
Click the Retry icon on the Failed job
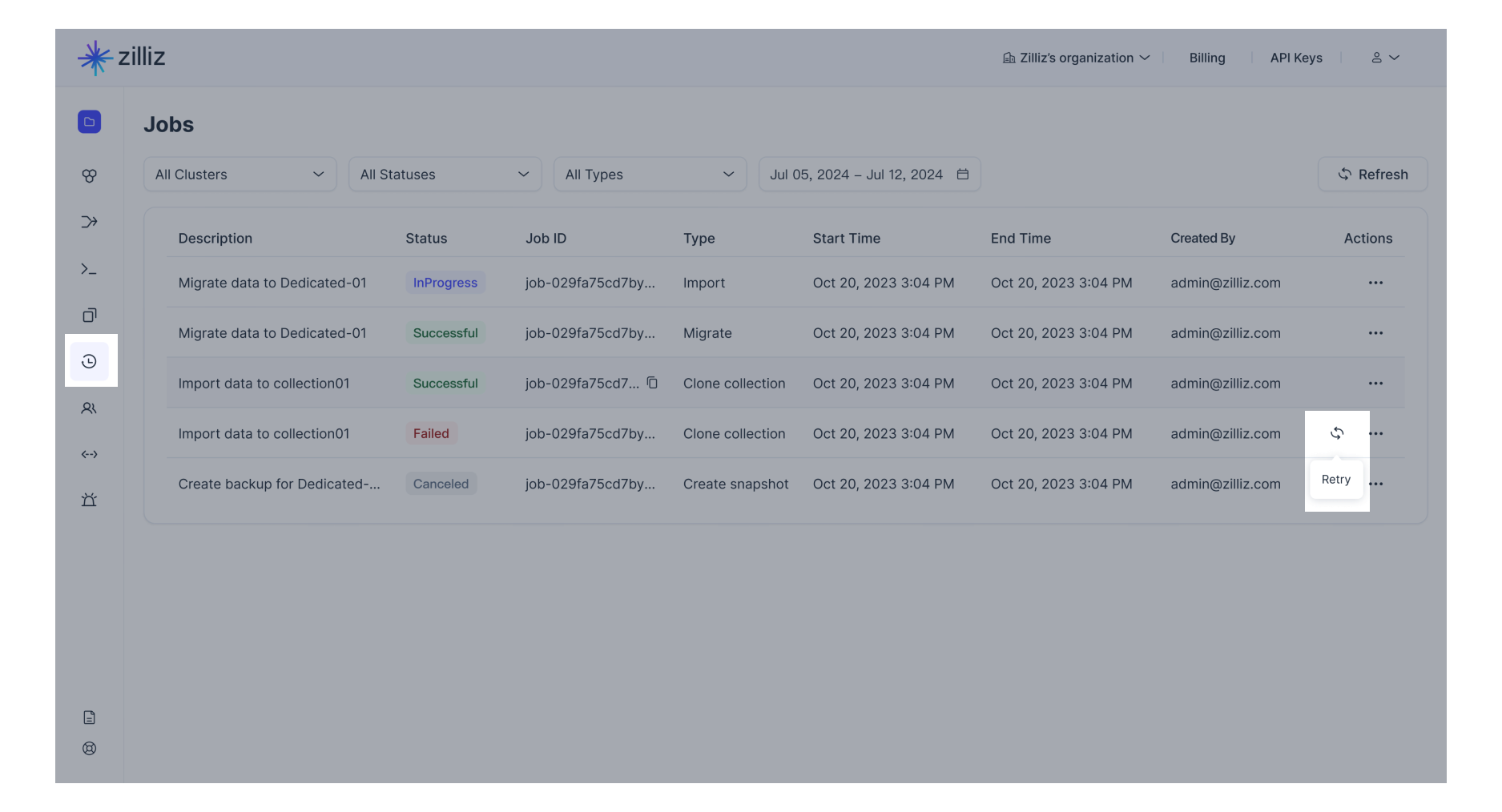click(x=1336, y=433)
